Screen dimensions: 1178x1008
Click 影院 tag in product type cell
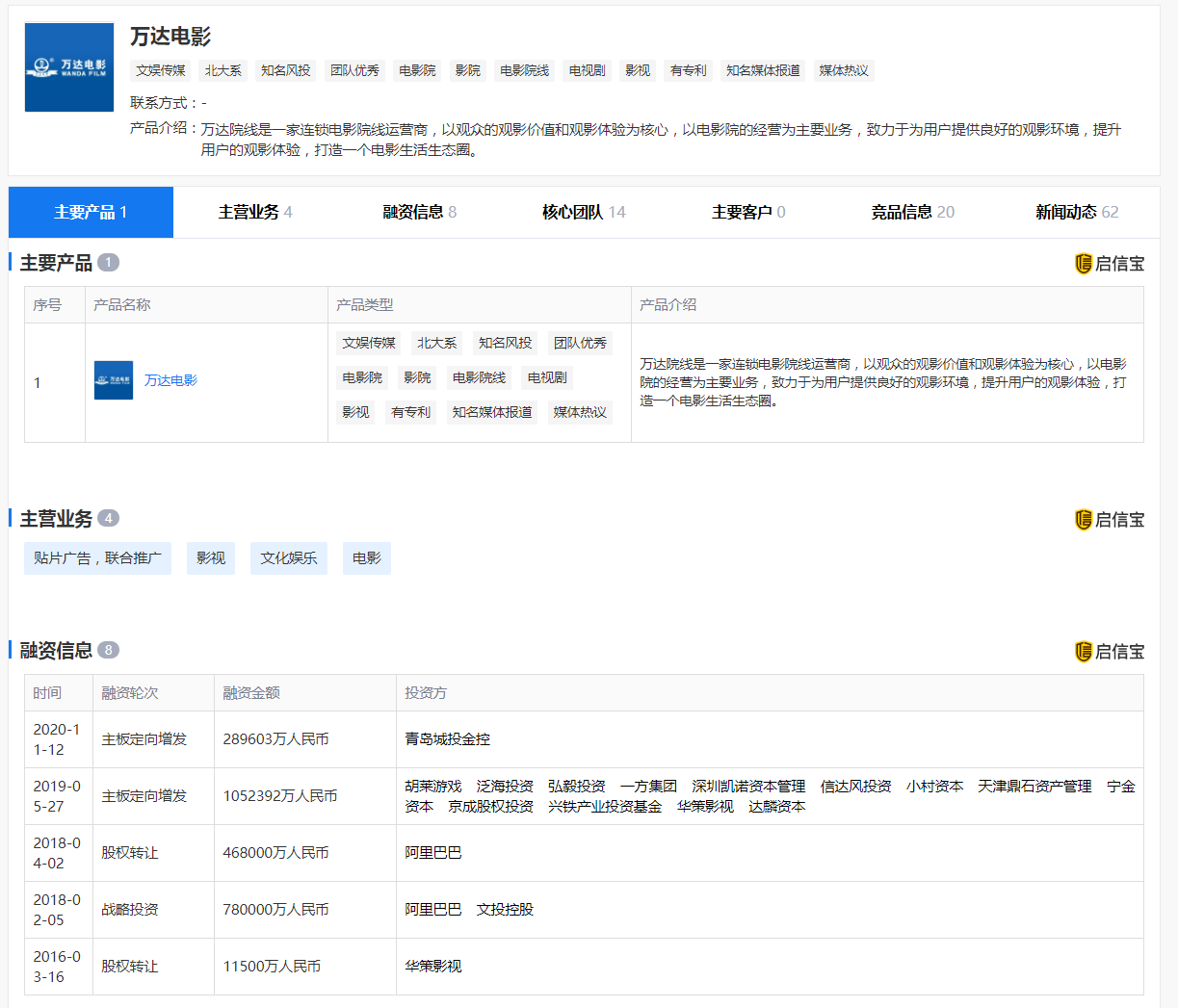coord(417,377)
